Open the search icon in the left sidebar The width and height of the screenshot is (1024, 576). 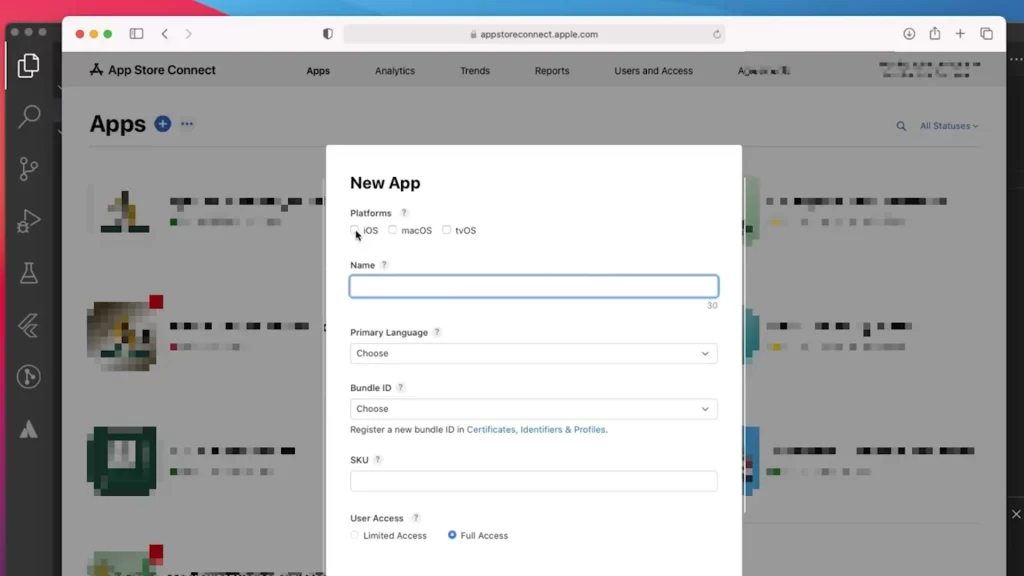pos(28,117)
